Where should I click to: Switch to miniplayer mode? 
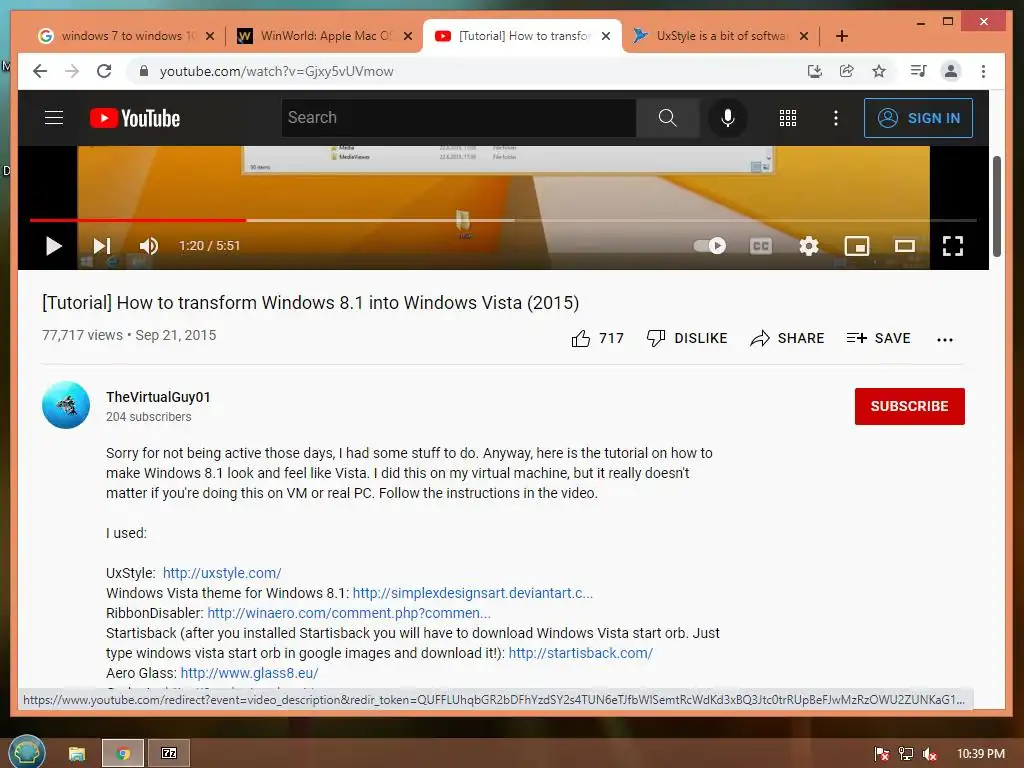[857, 246]
